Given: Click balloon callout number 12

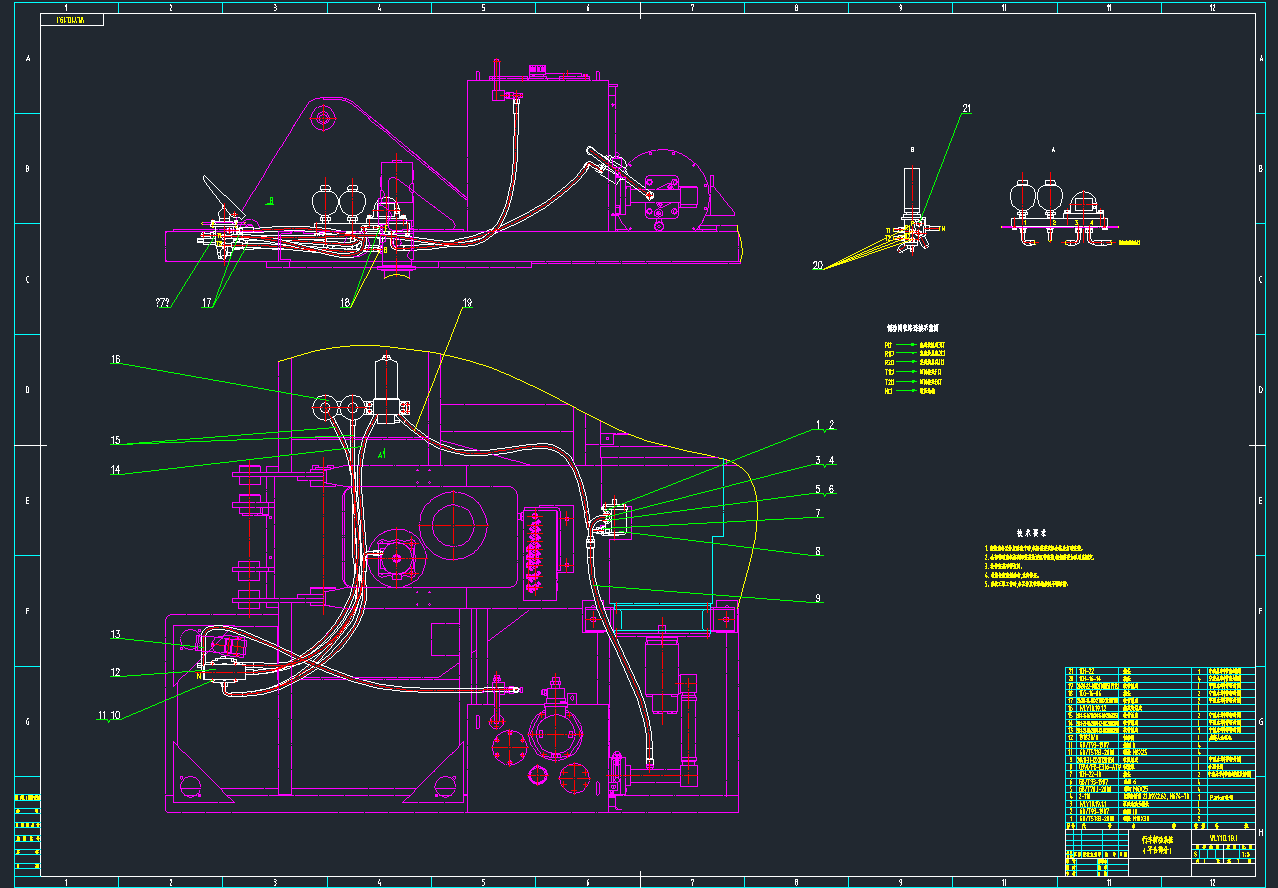Looking at the screenshot, I should 116,672.
